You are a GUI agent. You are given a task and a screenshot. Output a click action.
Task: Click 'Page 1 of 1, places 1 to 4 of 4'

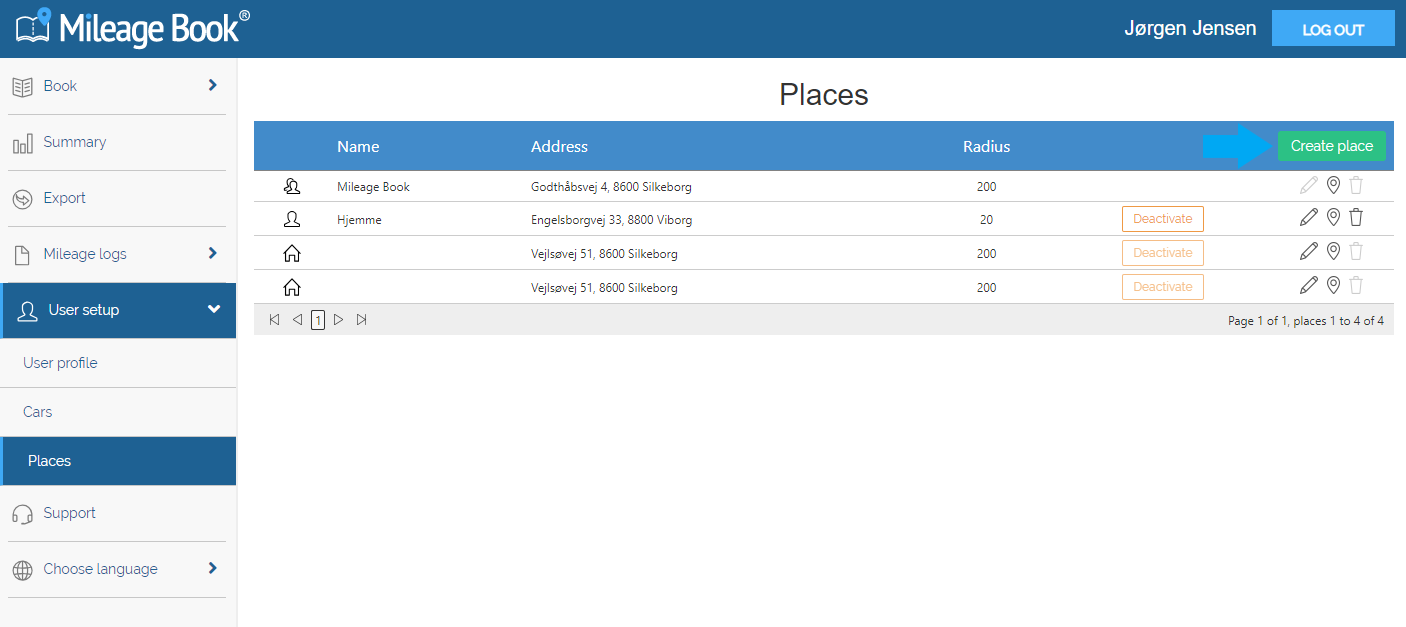1306,321
